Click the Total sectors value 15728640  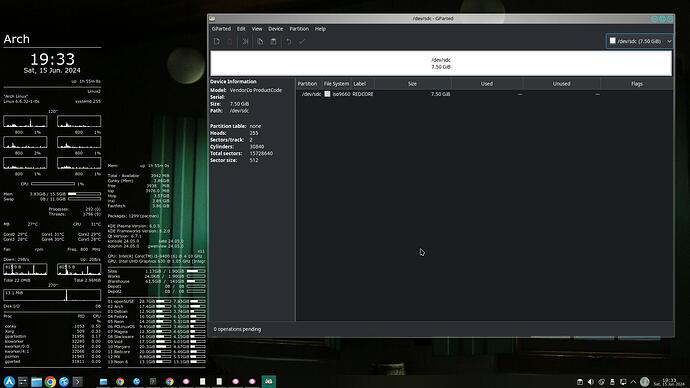coord(261,154)
